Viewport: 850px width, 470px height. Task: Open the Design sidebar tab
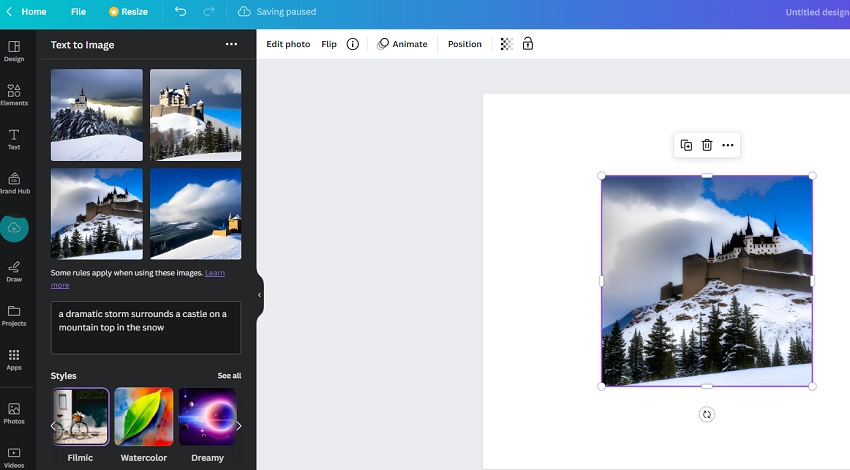tap(14, 51)
